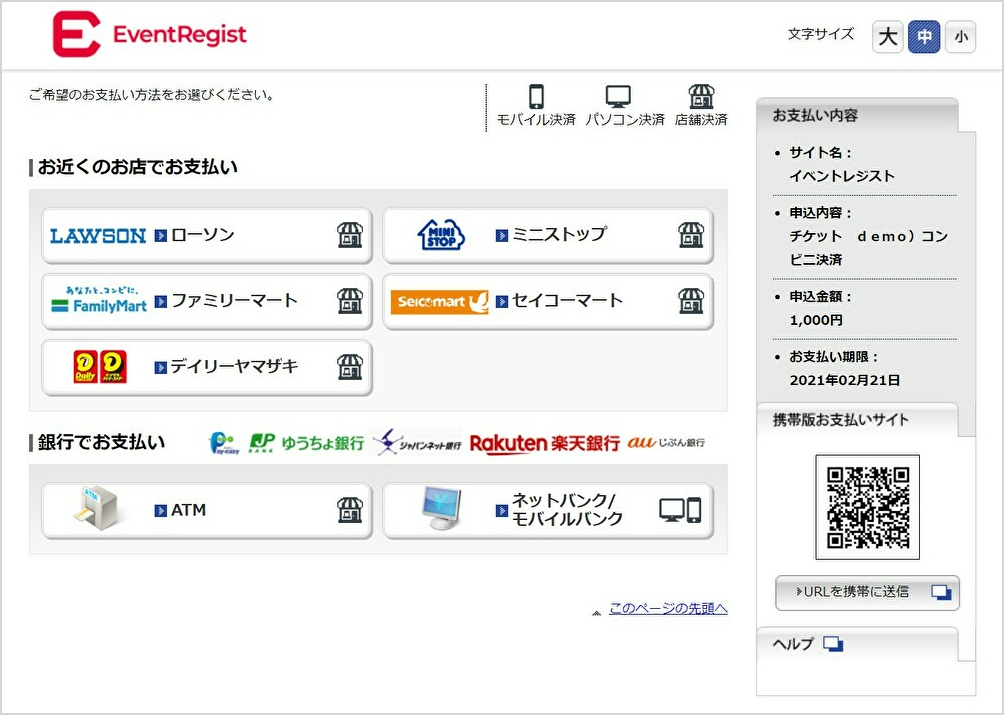Viewport: 1004px width, 715px height.
Task: Choose デイリーヤマザキ payment option
Action: (207, 367)
